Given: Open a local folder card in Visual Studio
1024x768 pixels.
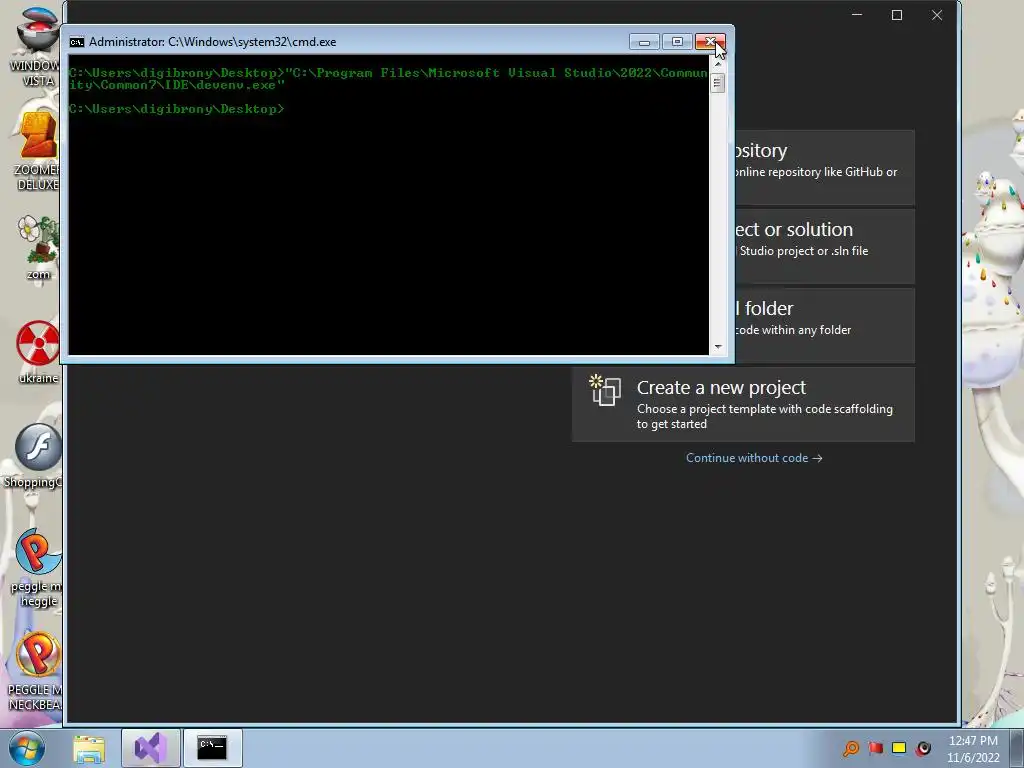Looking at the screenshot, I should [x=825, y=325].
